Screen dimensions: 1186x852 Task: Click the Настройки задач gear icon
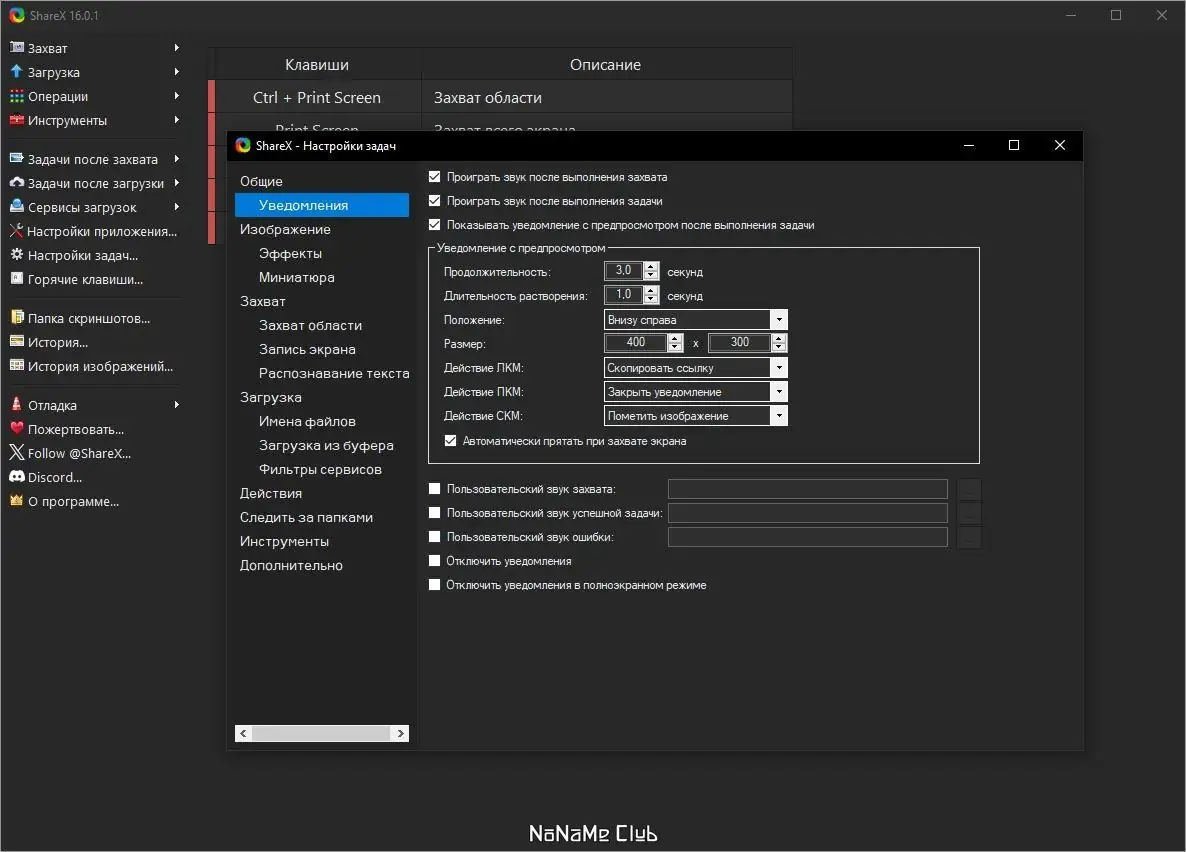17,254
